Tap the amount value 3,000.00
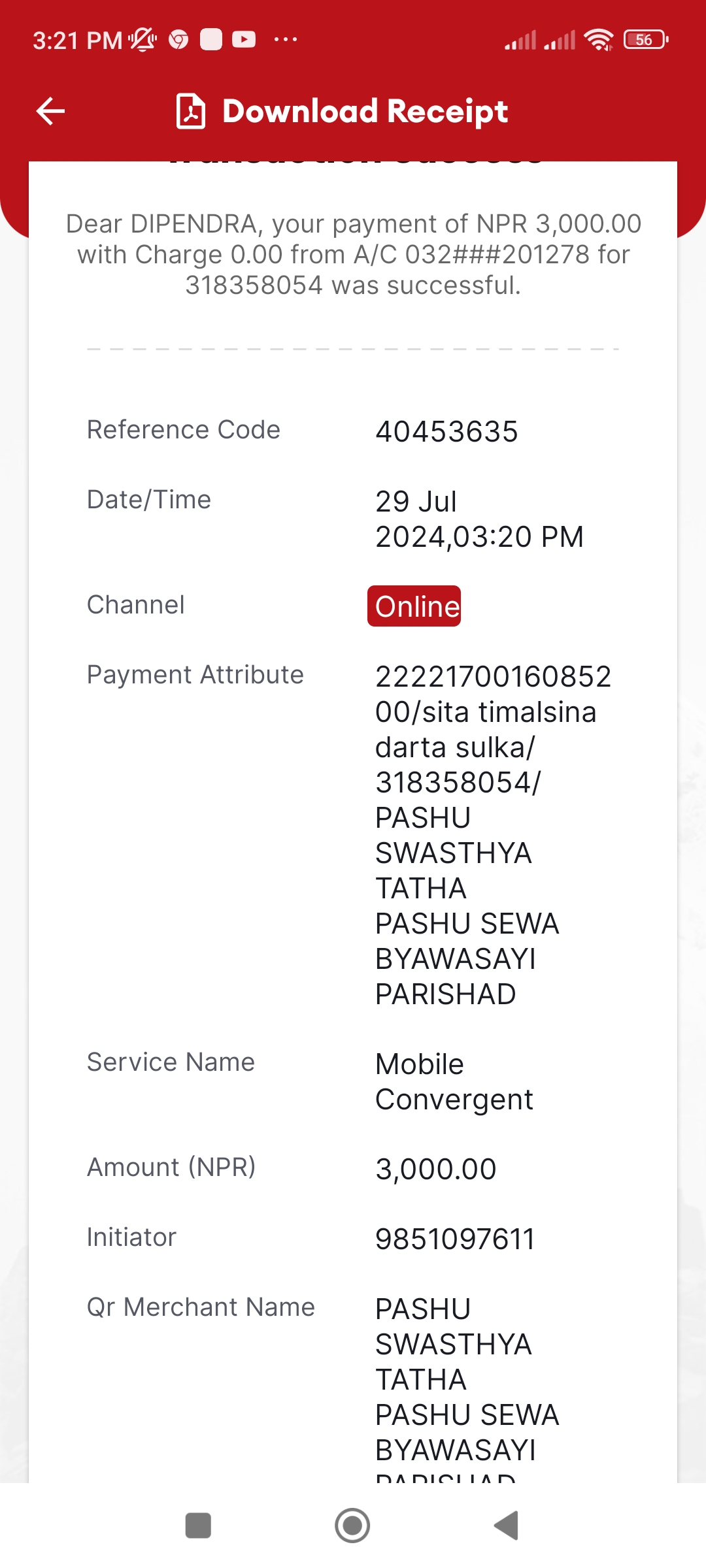Viewport: 706px width, 1568px height. (x=436, y=1169)
